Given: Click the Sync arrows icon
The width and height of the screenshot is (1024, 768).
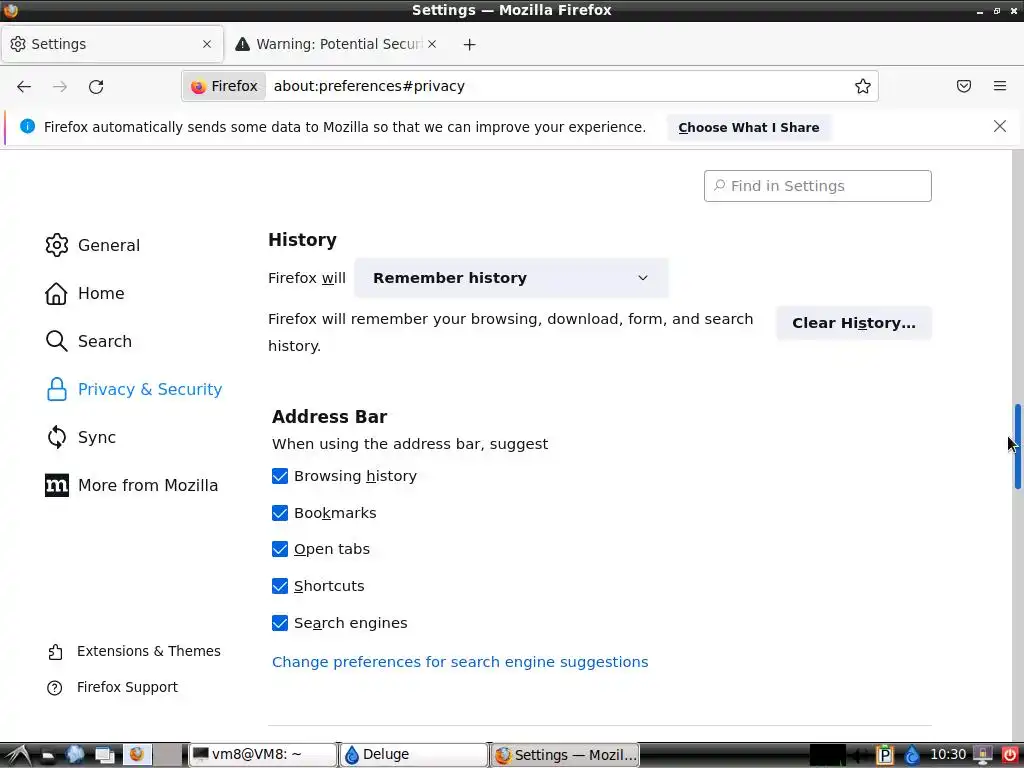Looking at the screenshot, I should pyautogui.click(x=57, y=437).
